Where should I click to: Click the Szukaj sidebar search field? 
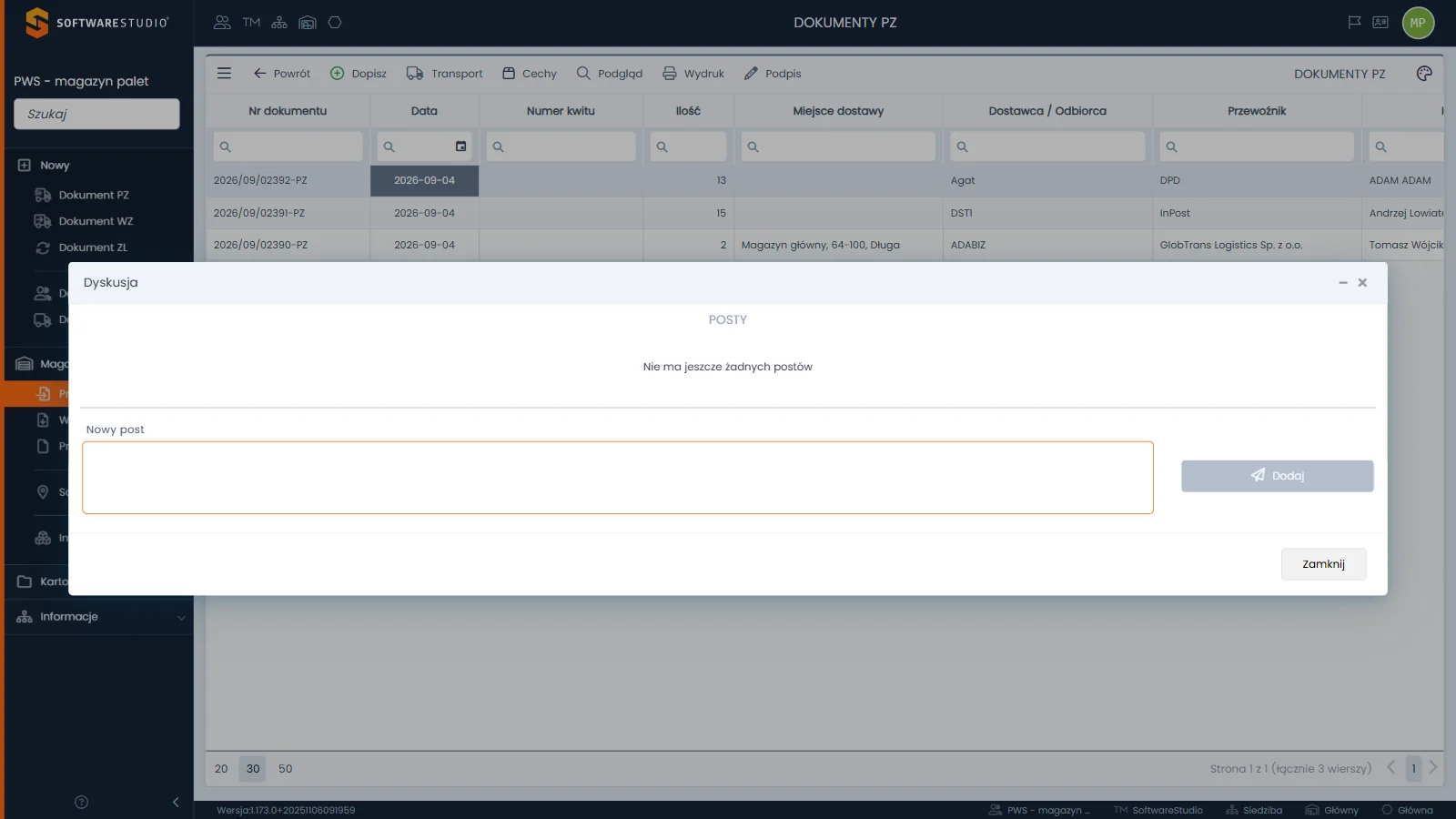96,114
